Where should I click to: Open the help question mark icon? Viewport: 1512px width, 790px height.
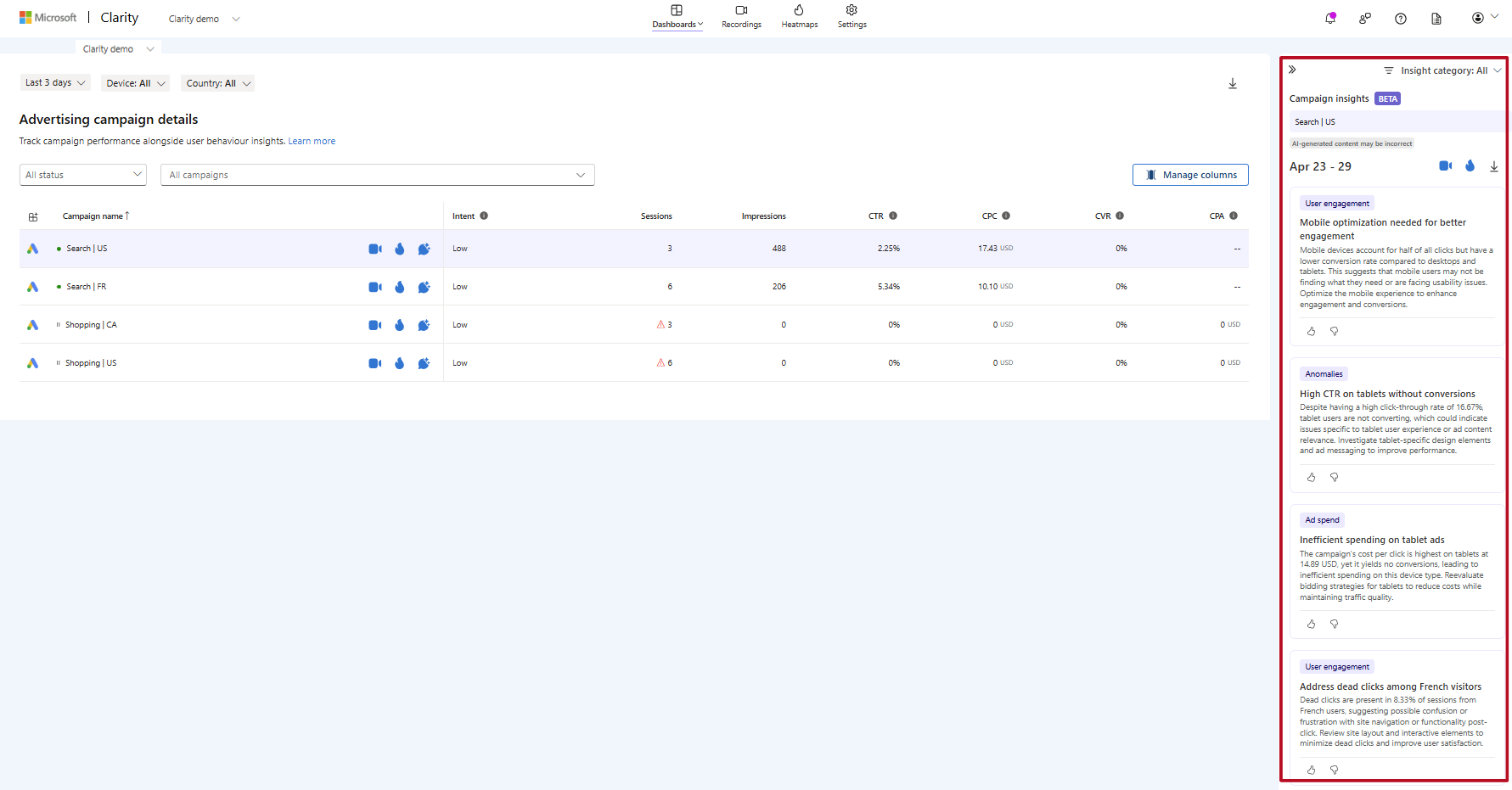(x=1401, y=19)
